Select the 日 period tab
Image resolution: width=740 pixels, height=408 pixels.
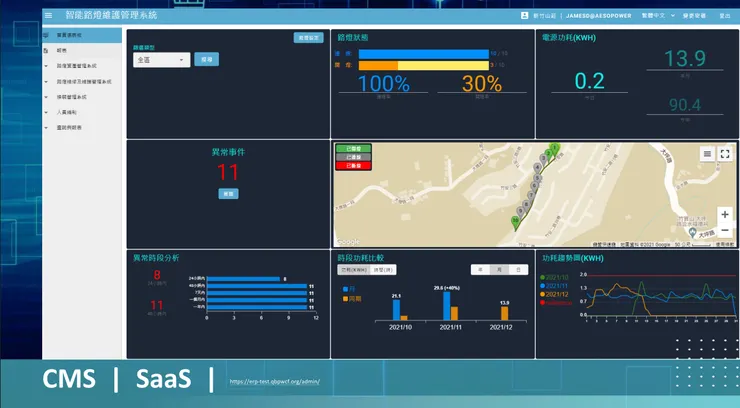click(x=518, y=270)
